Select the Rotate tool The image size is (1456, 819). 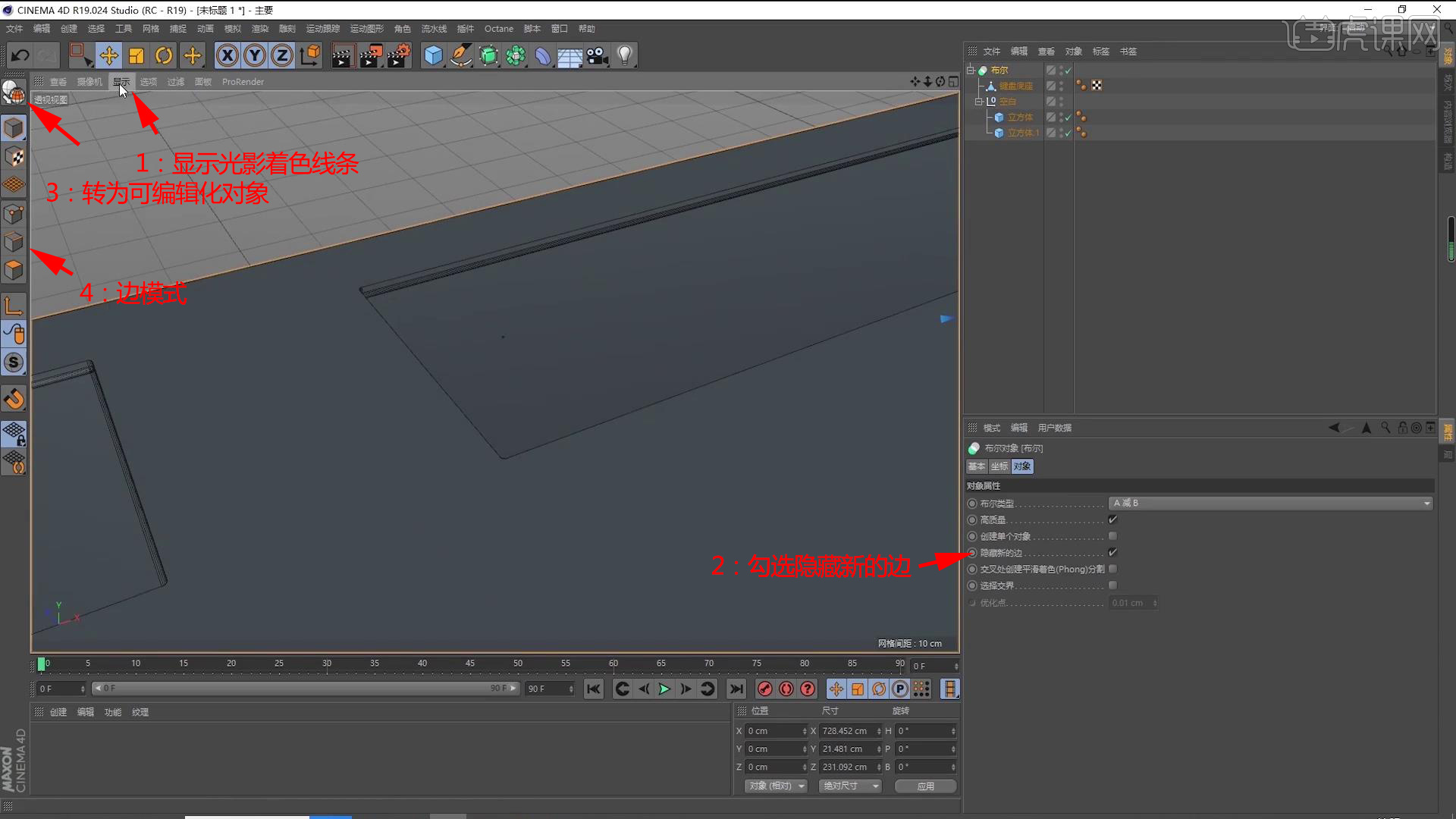point(164,55)
